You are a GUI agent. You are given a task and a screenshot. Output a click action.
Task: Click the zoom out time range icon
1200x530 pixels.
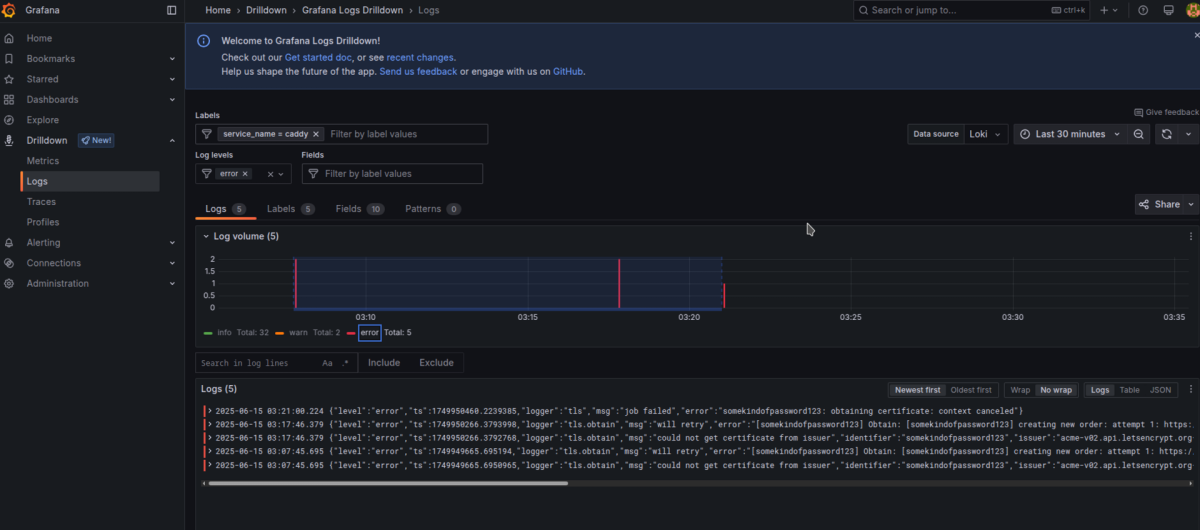coord(1139,134)
